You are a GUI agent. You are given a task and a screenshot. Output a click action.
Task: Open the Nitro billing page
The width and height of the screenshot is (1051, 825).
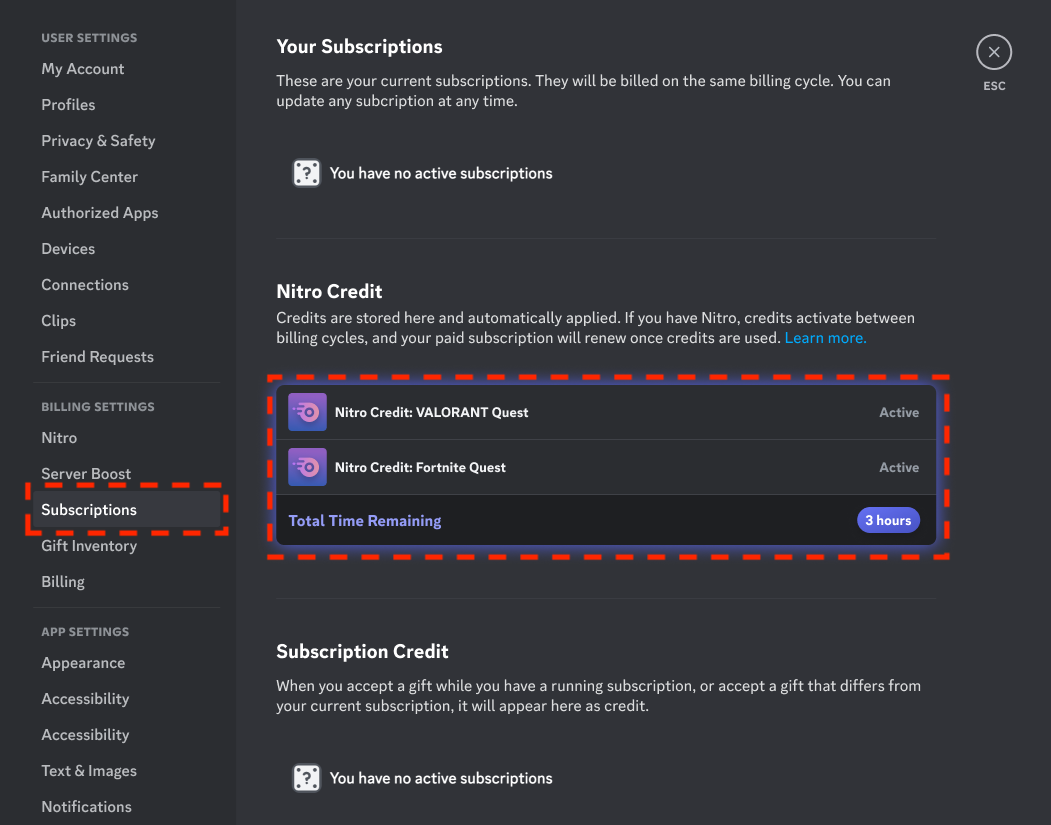[x=59, y=438]
